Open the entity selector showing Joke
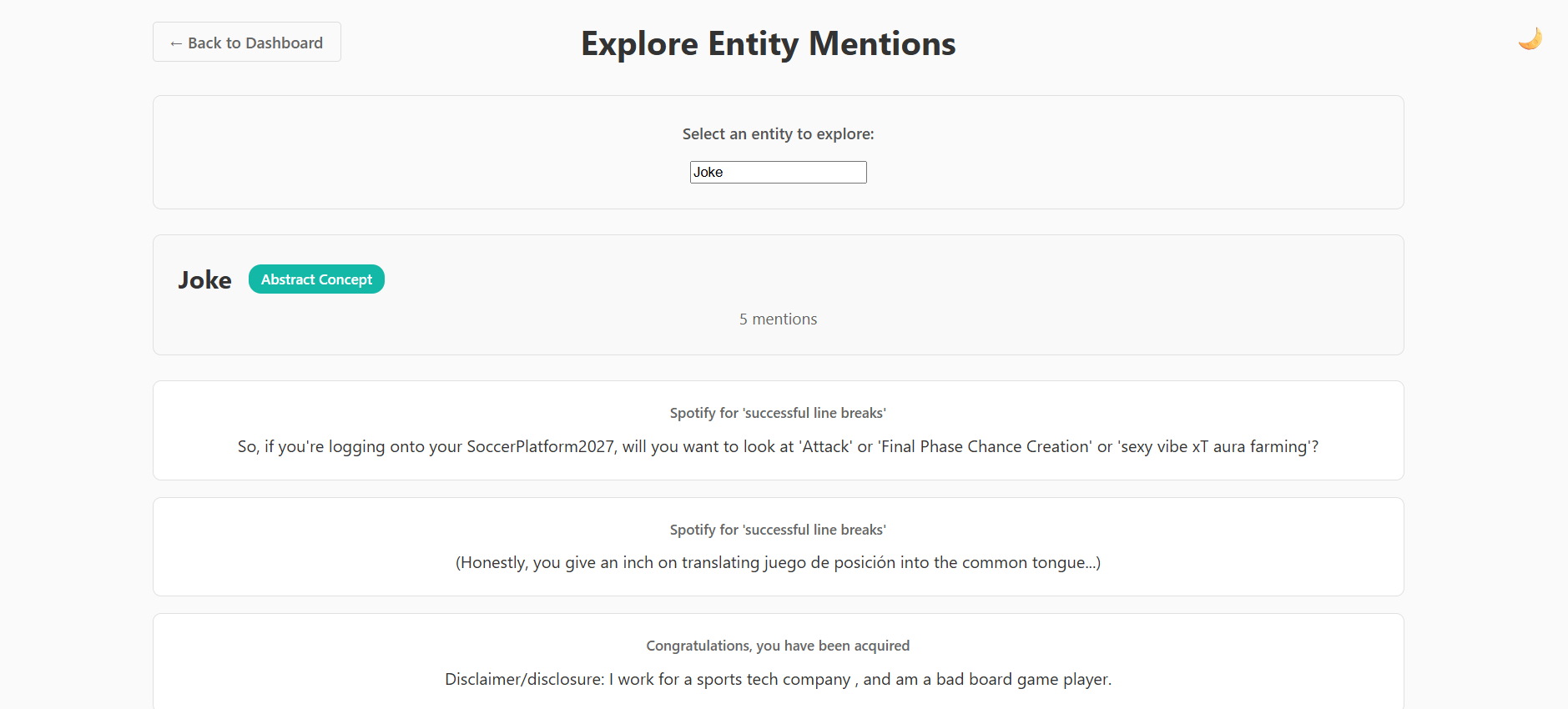 point(778,173)
